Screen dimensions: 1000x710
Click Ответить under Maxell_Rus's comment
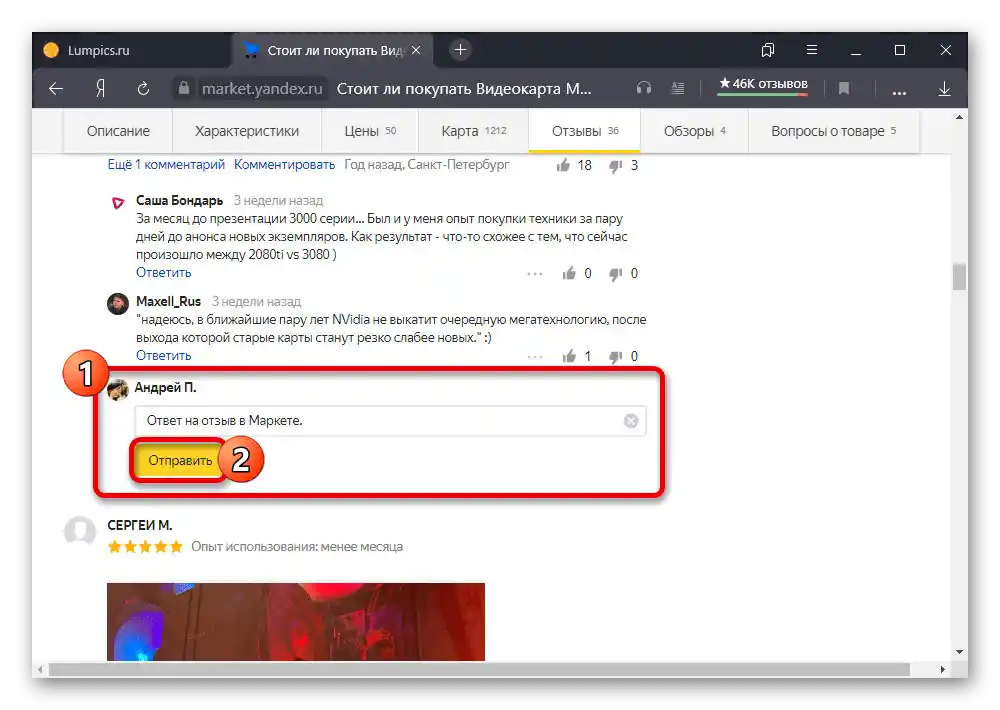point(163,355)
